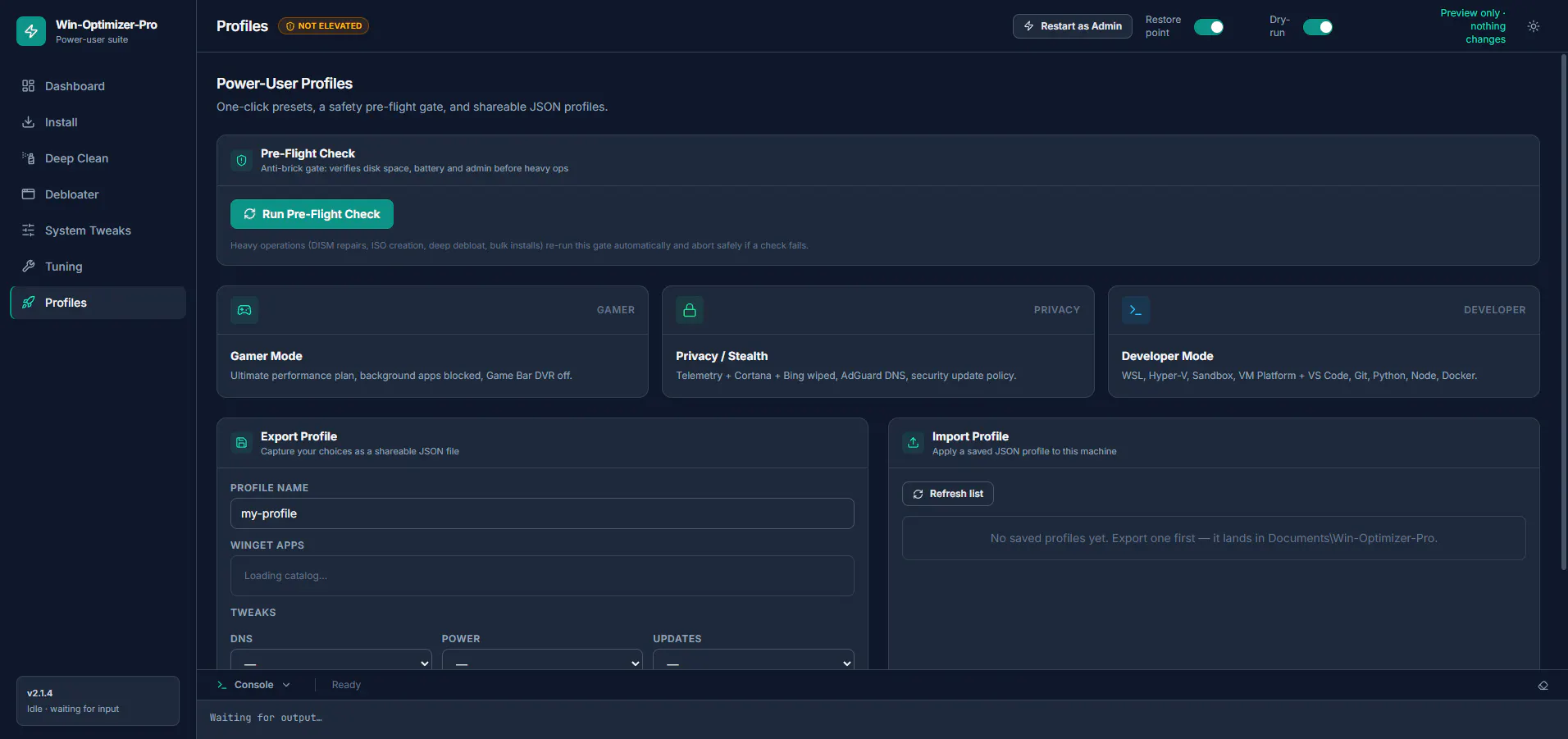Image resolution: width=1568 pixels, height=739 pixels.
Task: Click the Export Profile save icon
Action: click(241, 443)
